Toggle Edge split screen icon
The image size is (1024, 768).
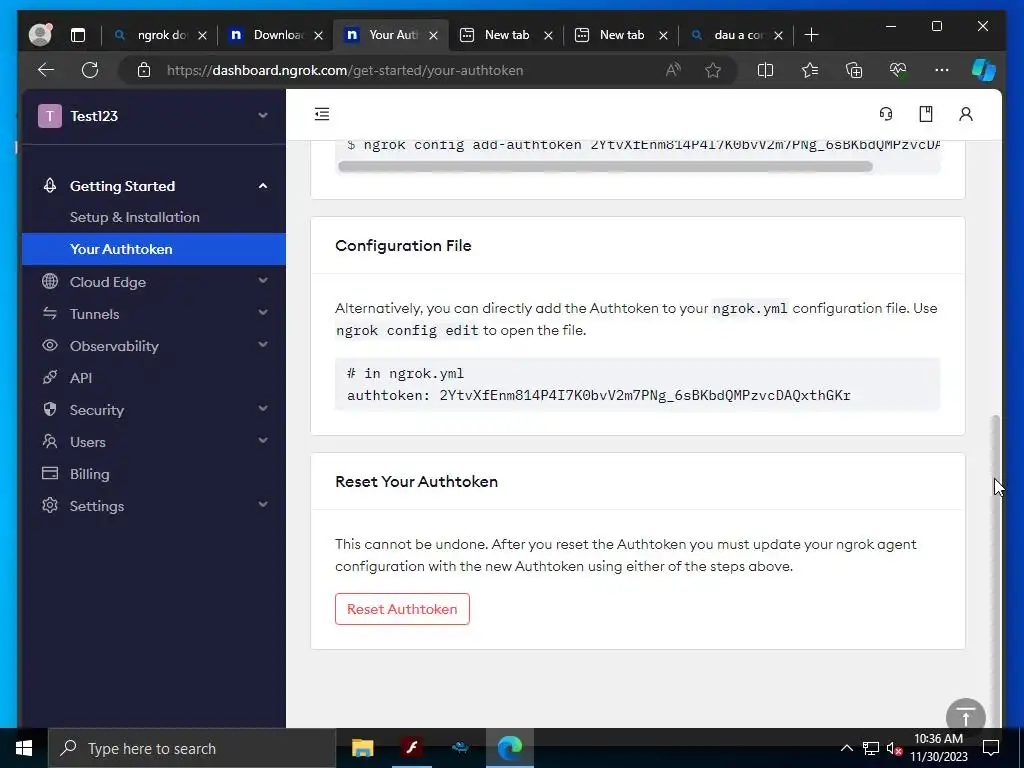765,70
